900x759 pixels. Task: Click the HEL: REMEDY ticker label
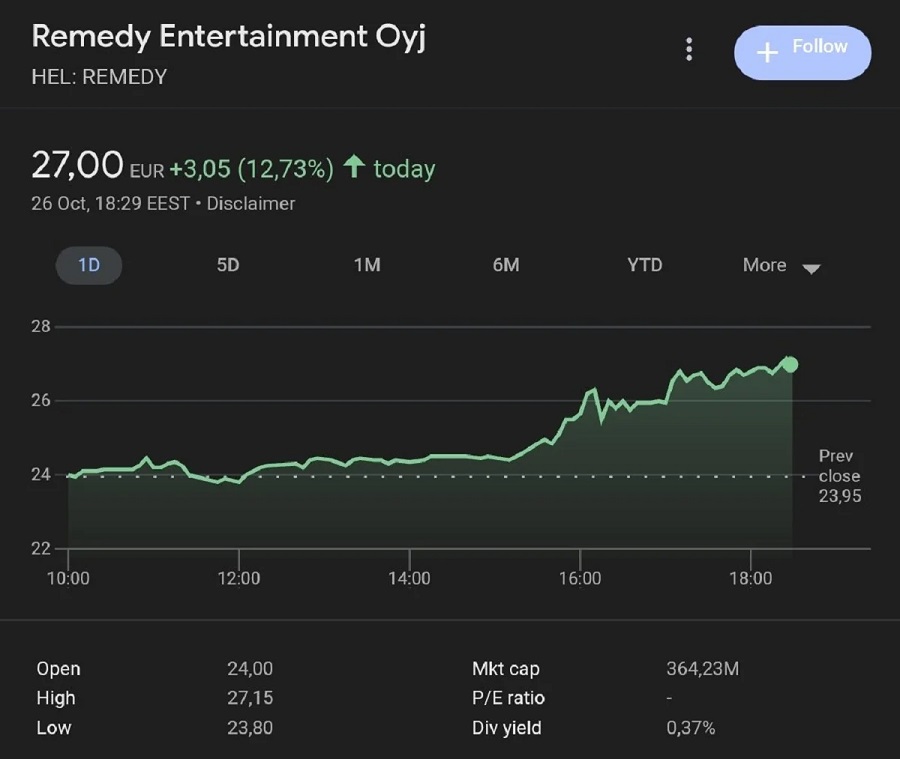tap(99, 77)
